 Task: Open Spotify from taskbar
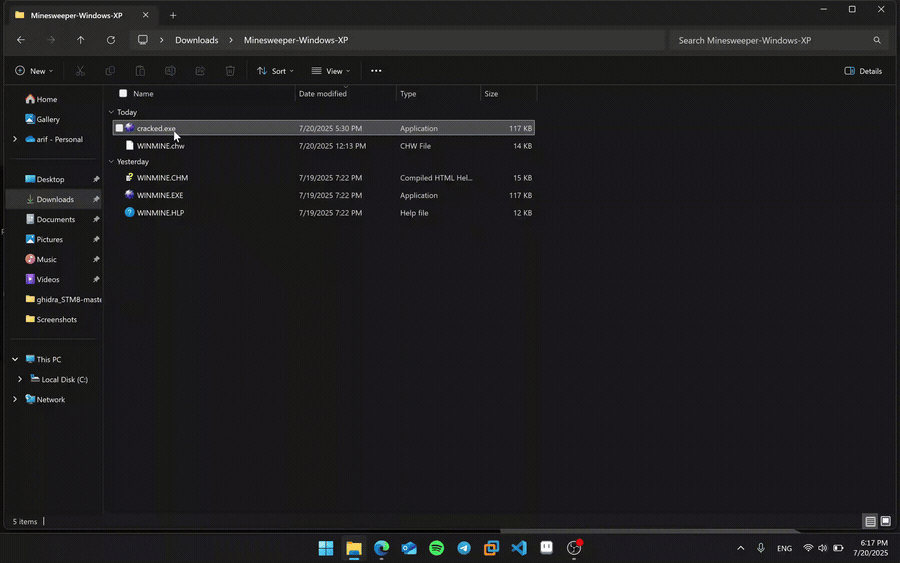pyautogui.click(x=436, y=548)
